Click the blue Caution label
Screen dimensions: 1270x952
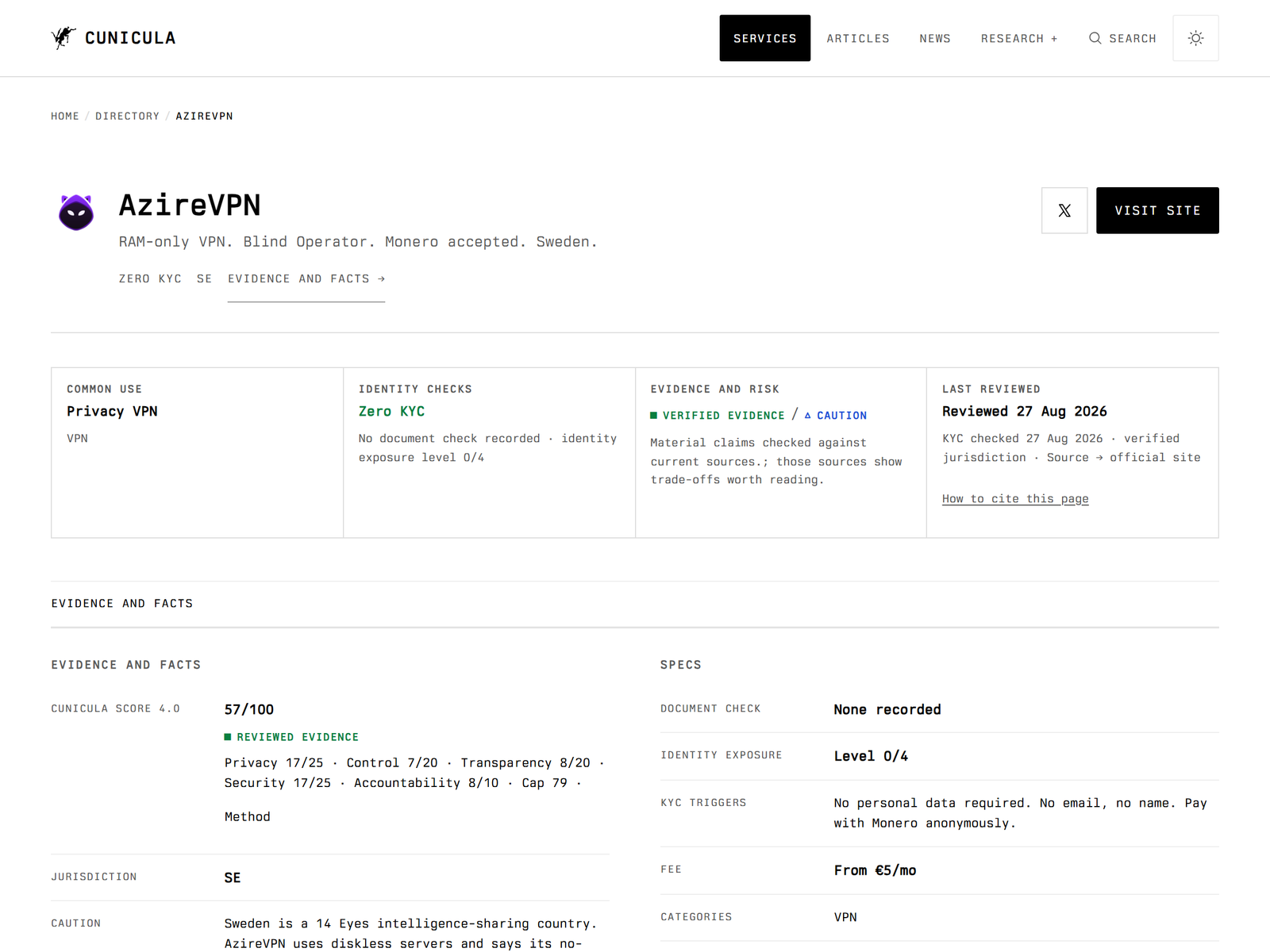coord(835,415)
